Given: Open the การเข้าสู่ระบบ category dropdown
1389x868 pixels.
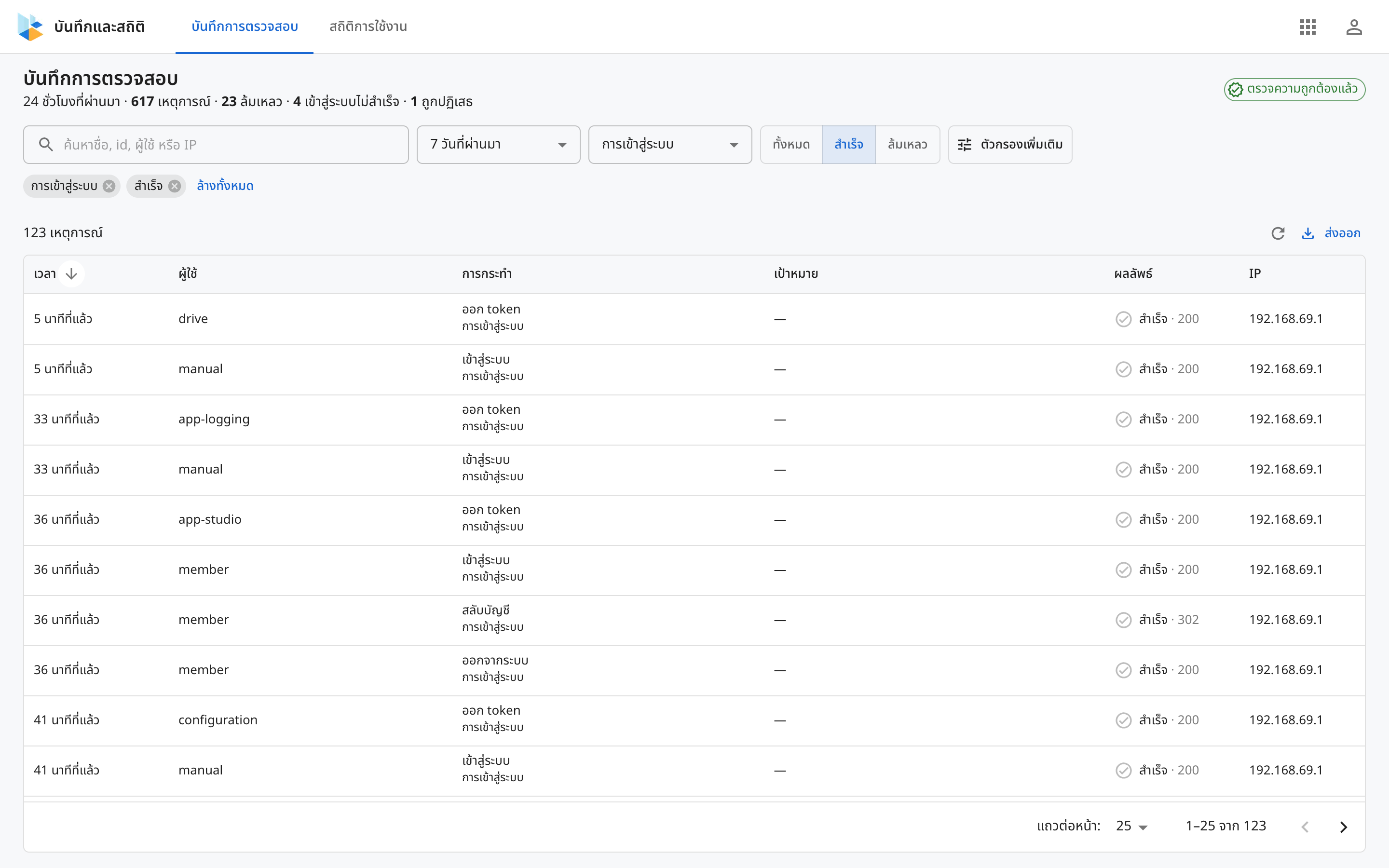Looking at the screenshot, I should [x=670, y=145].
